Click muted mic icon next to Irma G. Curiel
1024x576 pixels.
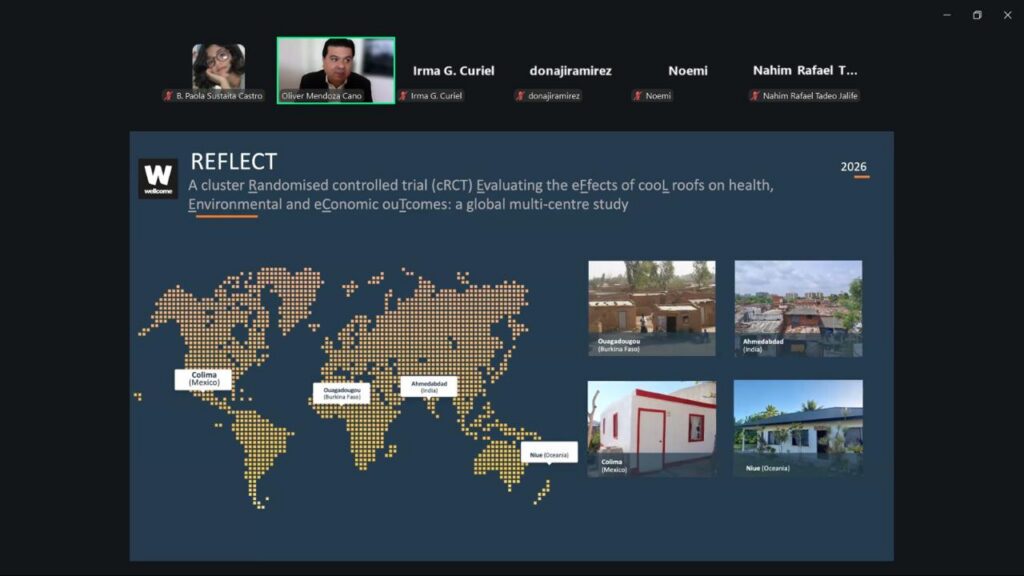404,96
